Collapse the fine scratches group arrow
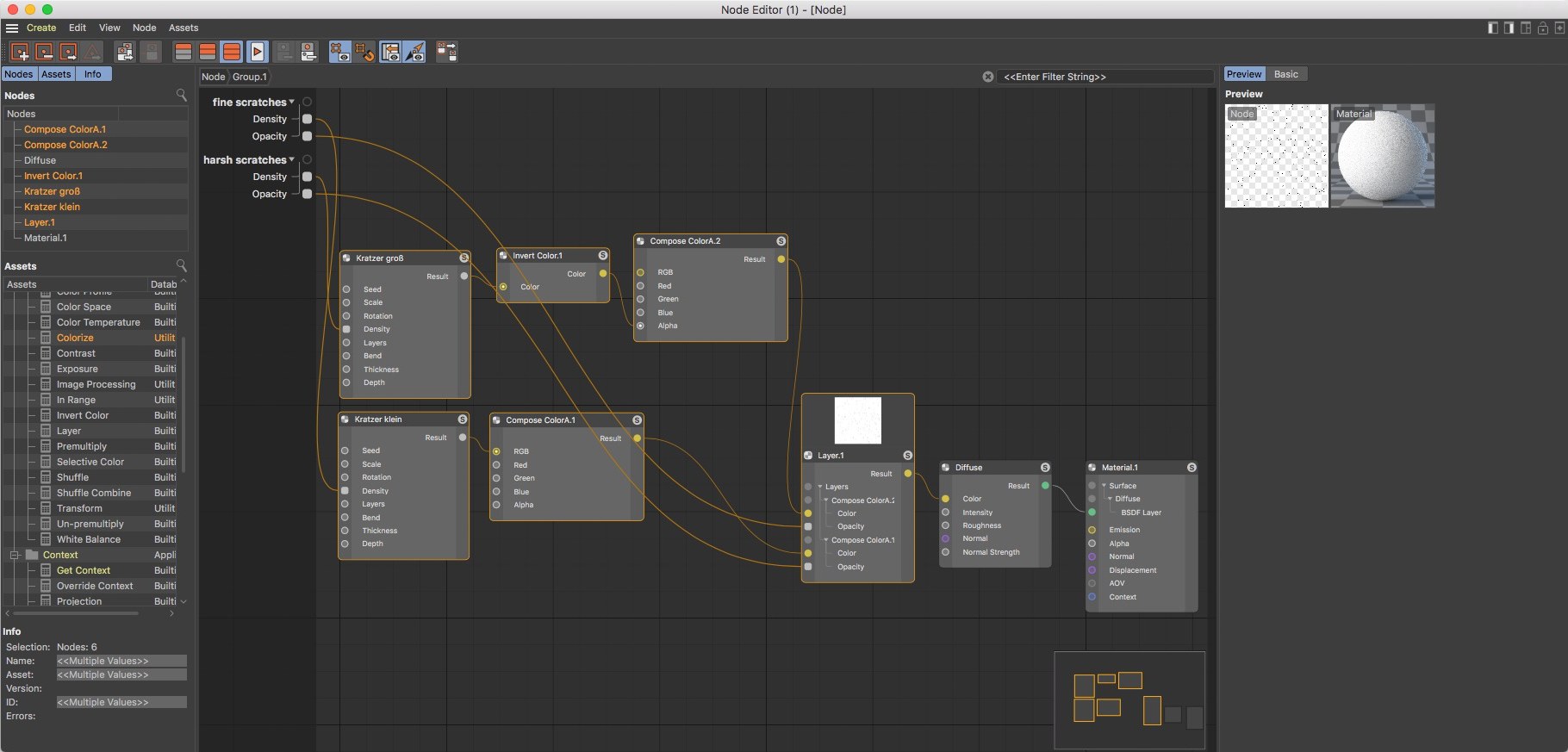The image size is (1568, 752). (292, 102)
